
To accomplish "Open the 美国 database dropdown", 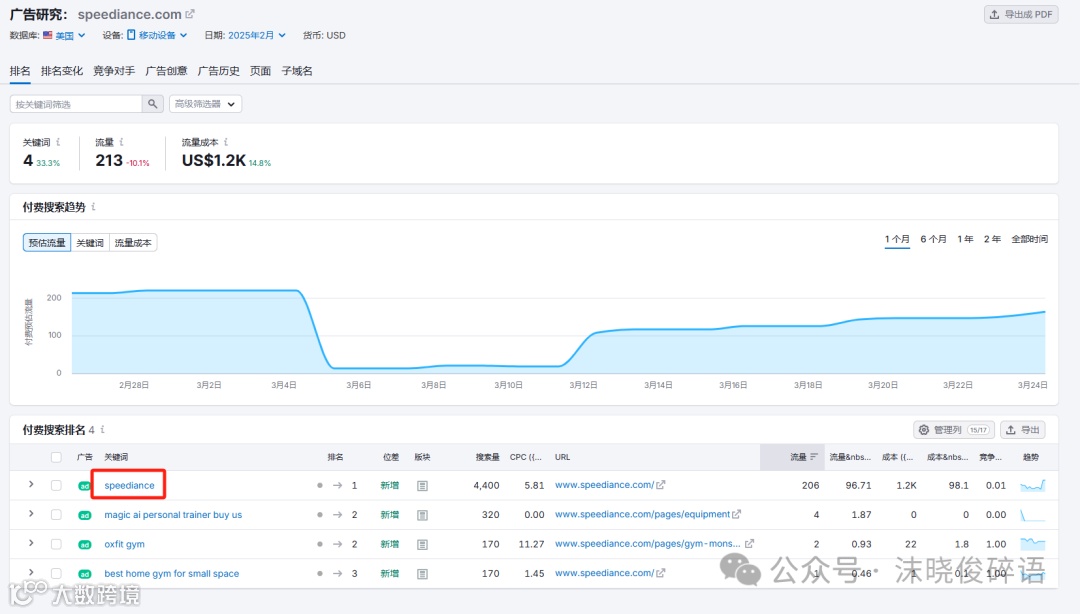I will click(64, 35).
